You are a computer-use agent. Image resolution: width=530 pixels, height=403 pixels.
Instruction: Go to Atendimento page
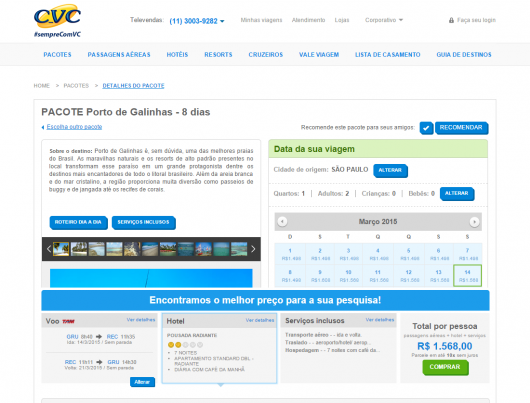click(308, 20)
